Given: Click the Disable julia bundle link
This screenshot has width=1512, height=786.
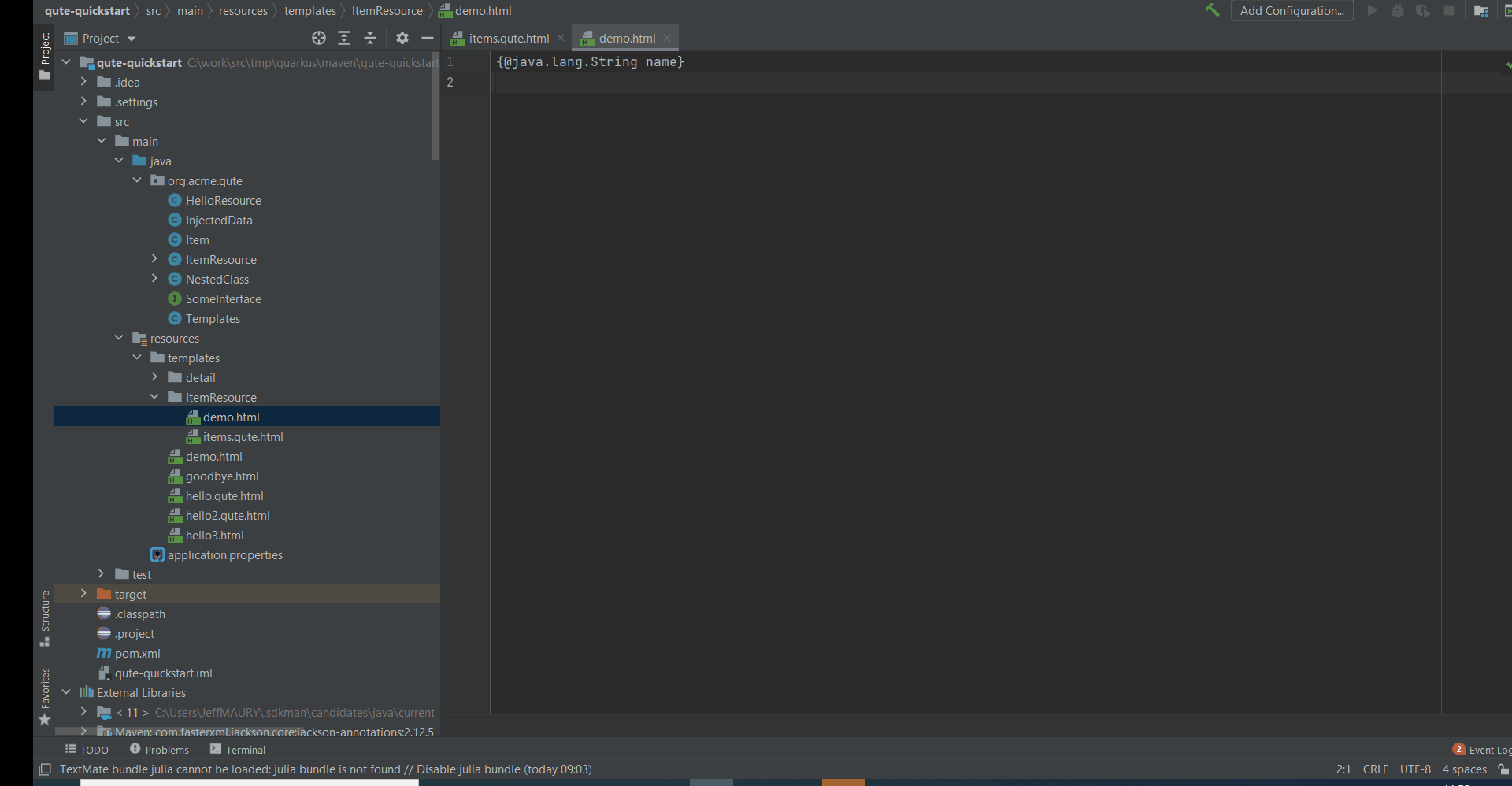Looking at the screenshot, I should [466, 769].
